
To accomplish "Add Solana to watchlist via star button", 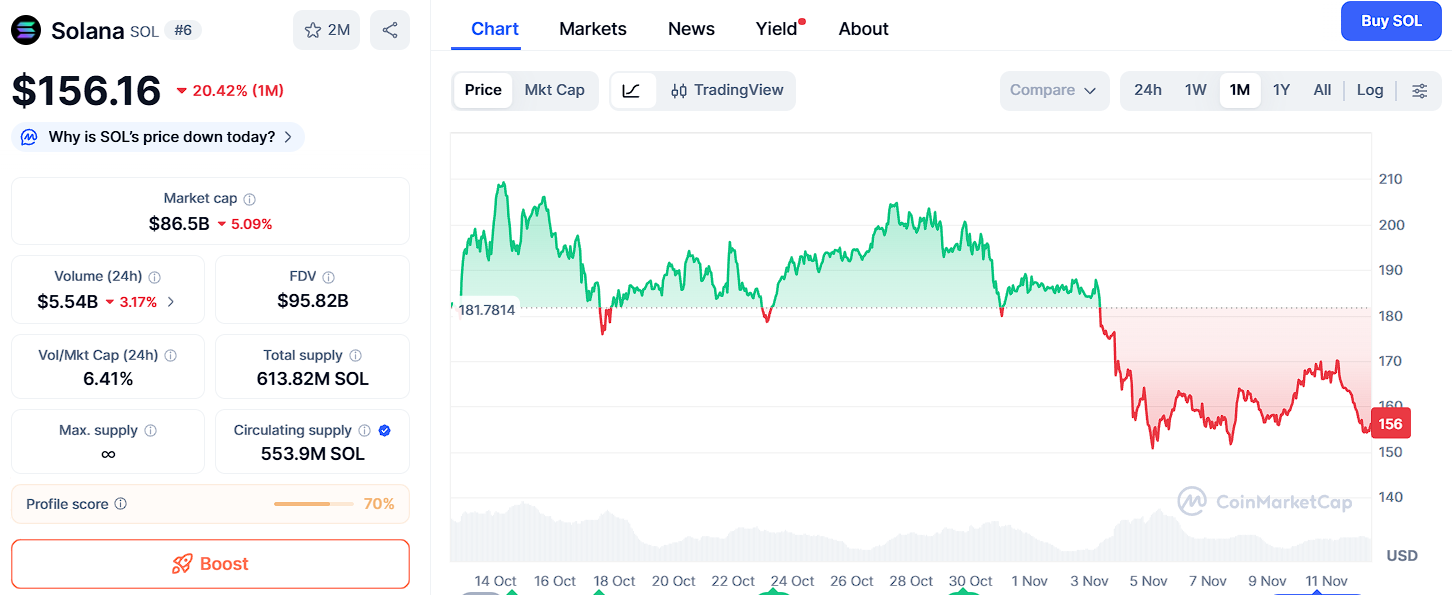I will (x=326, y=30).
